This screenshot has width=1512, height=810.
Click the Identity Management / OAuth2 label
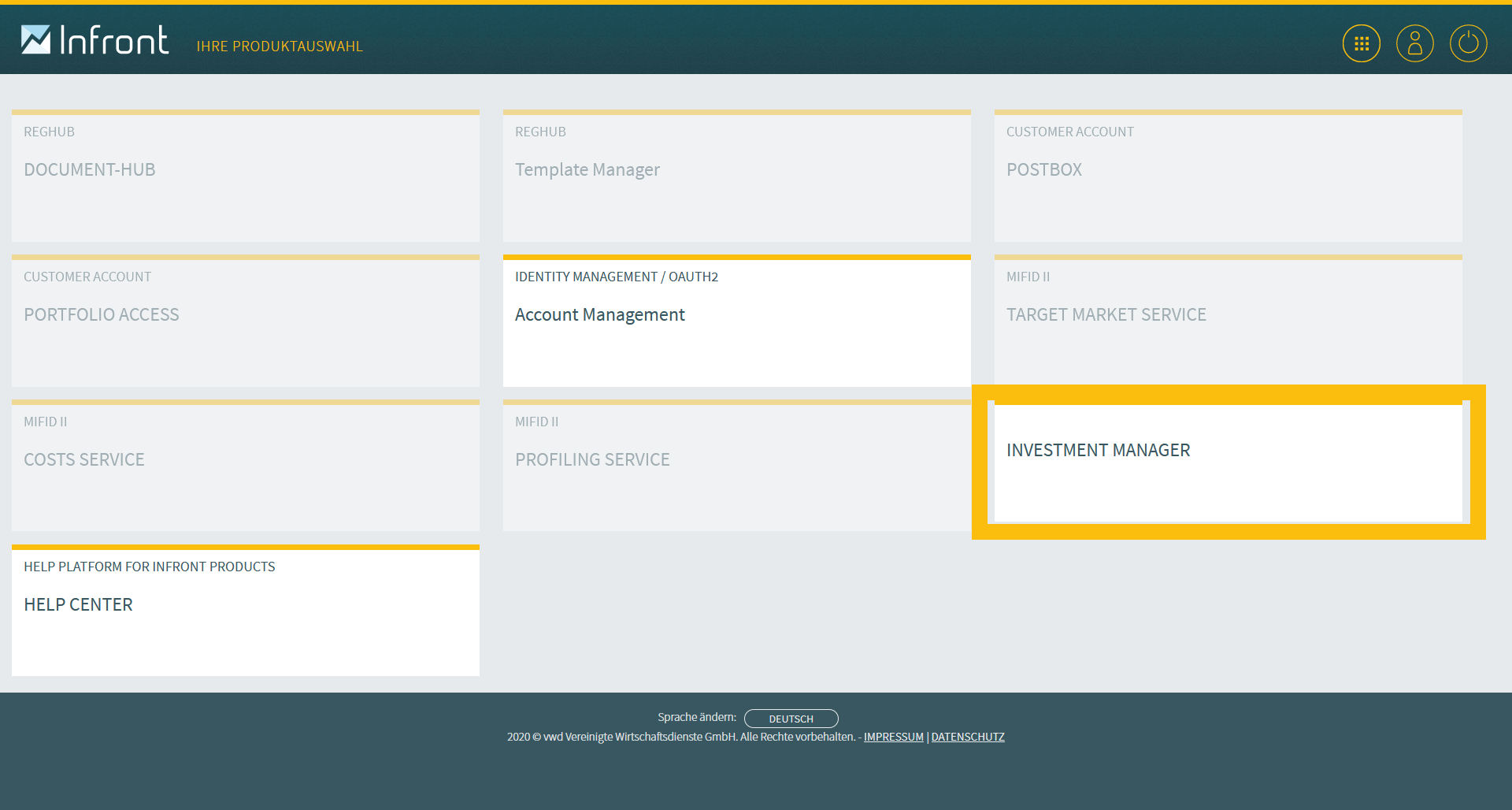[x=616, y=277]
